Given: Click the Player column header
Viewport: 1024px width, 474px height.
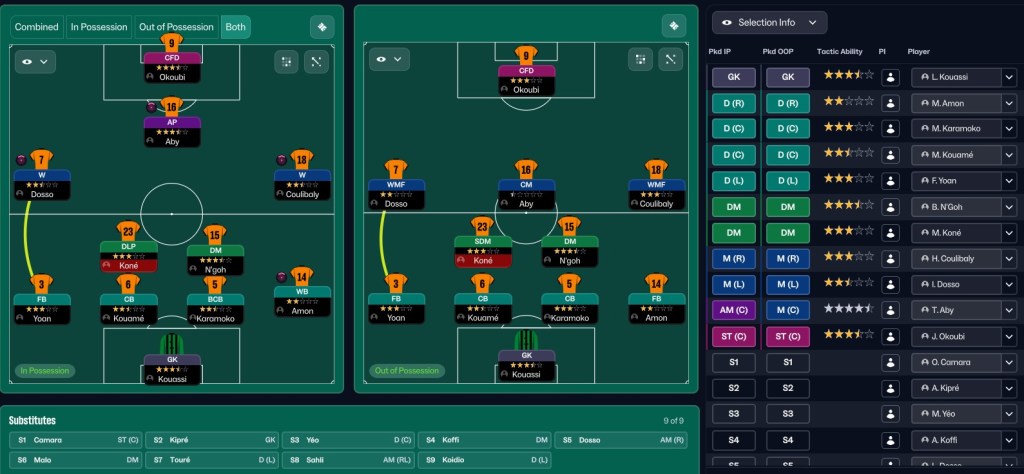Looking at the screenshot, I should click(918, 52).
